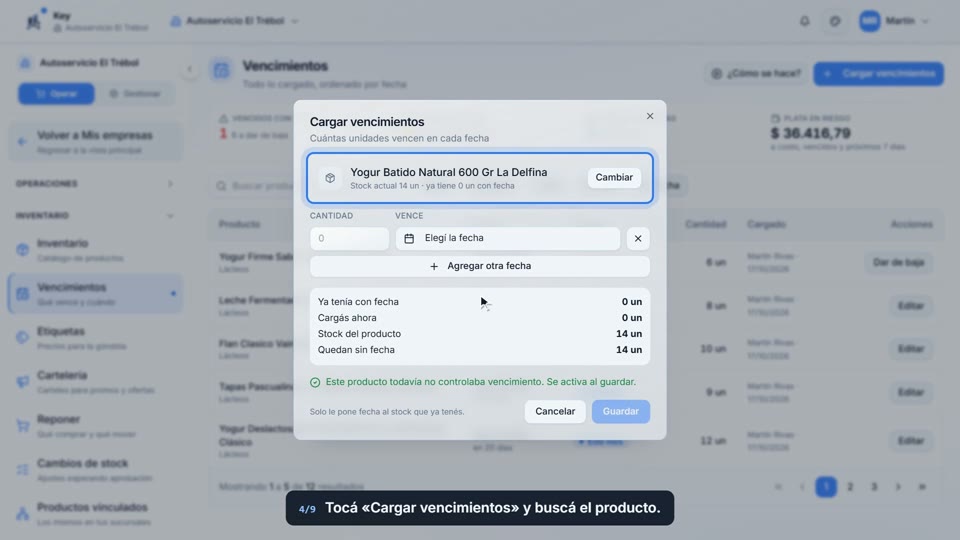
Task: Go to page 2 of results
Action: click(850, 487)
